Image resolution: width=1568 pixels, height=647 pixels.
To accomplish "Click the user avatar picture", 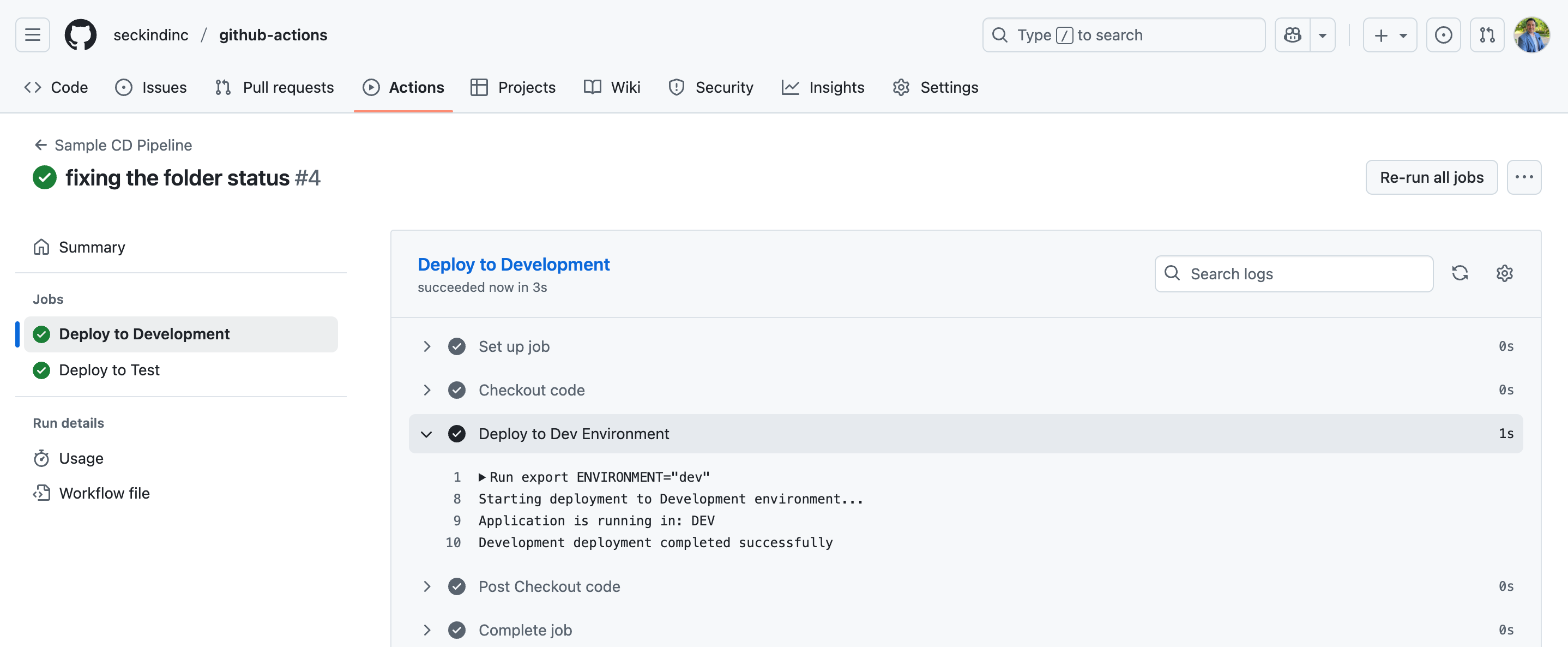I will coord(1531,35).
